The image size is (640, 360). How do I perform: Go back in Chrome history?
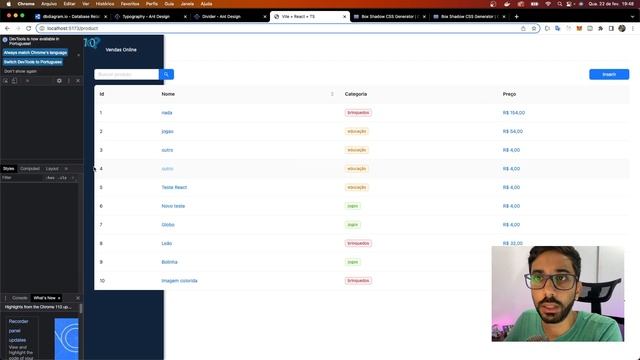(x=7, y=28)
